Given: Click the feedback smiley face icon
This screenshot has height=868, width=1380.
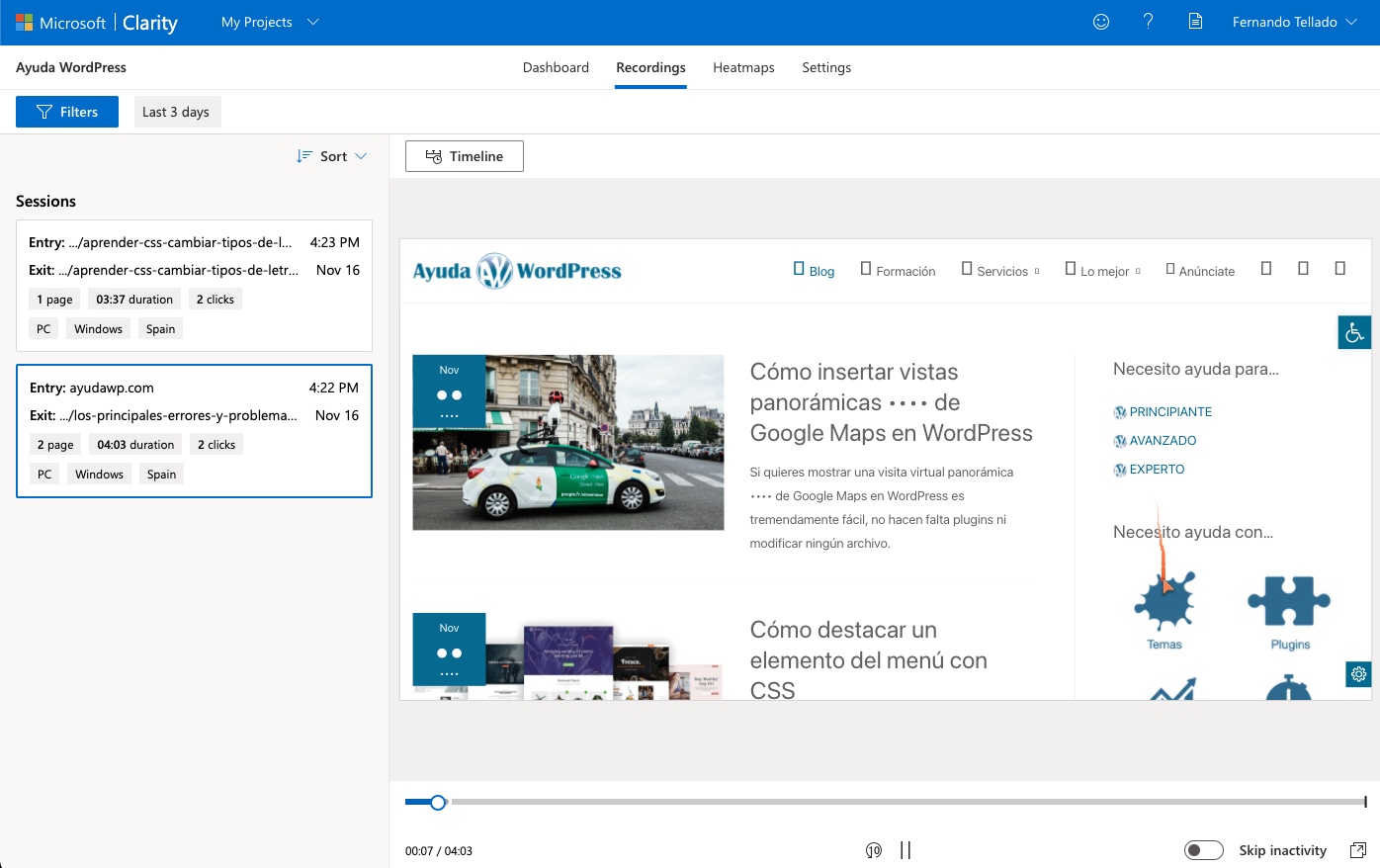Looking at the screenshot, I should coord(1101,22).
